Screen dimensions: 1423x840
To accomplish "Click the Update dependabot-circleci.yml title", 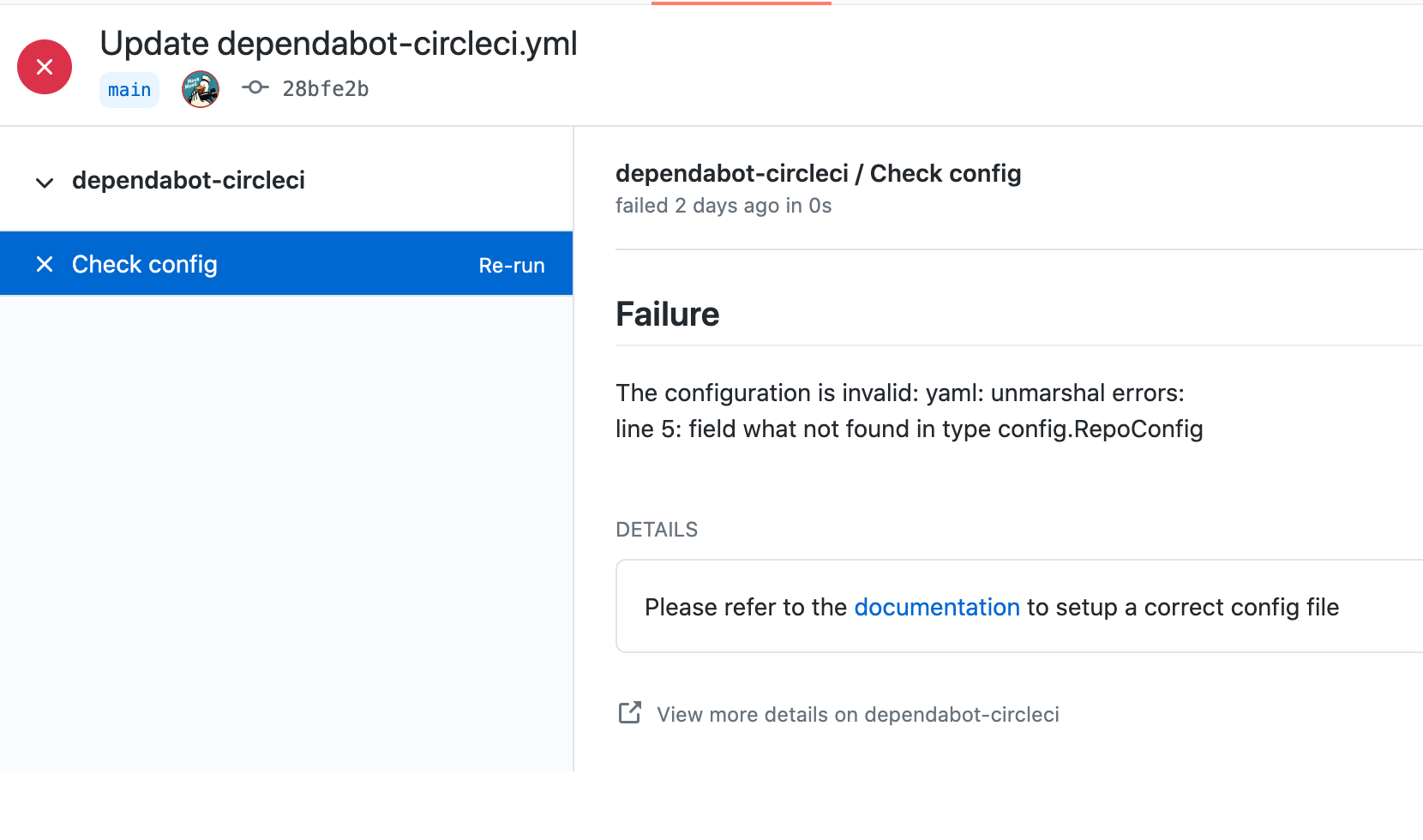I will [339, 44].
